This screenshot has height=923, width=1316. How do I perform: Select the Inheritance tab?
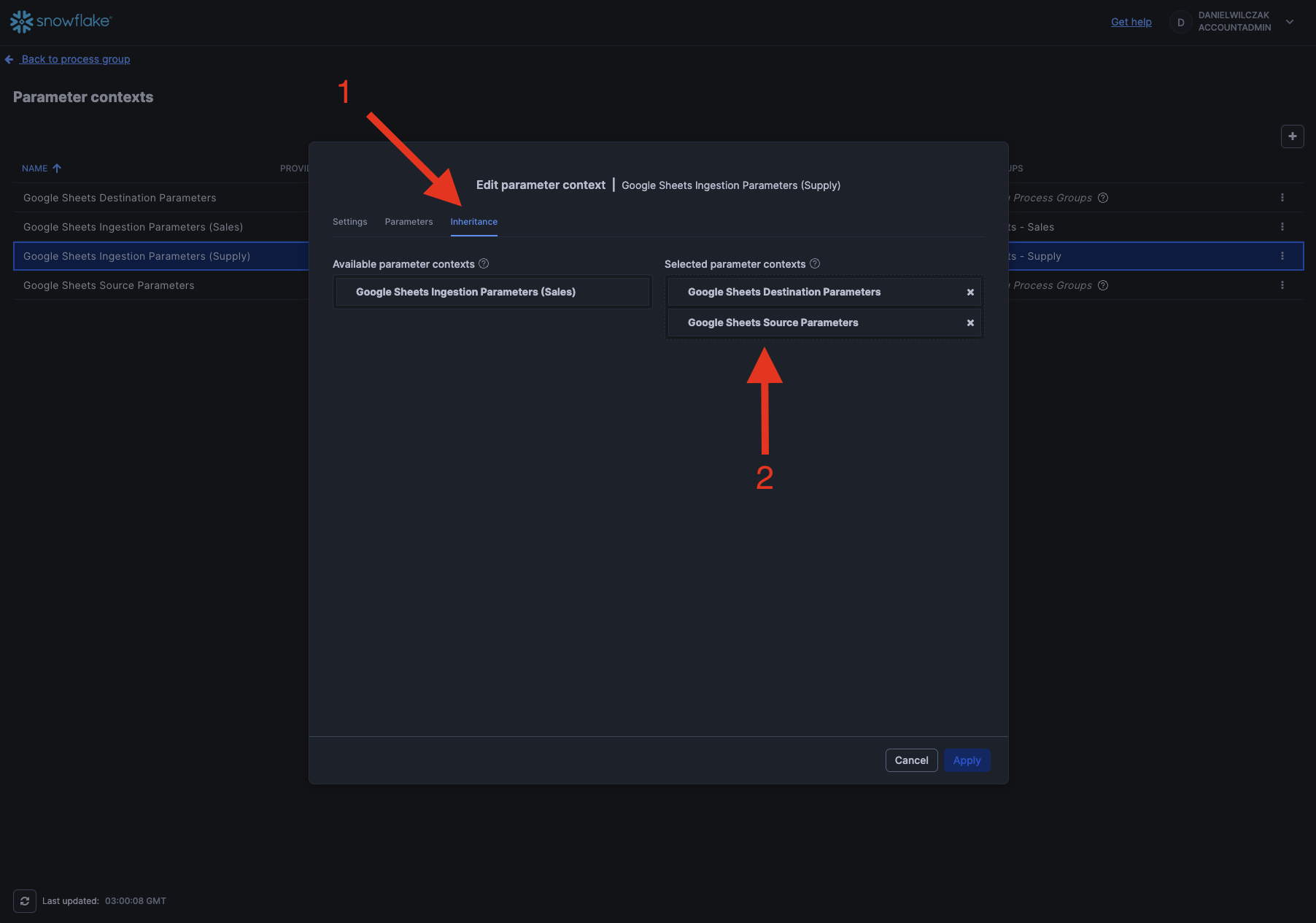473,222
